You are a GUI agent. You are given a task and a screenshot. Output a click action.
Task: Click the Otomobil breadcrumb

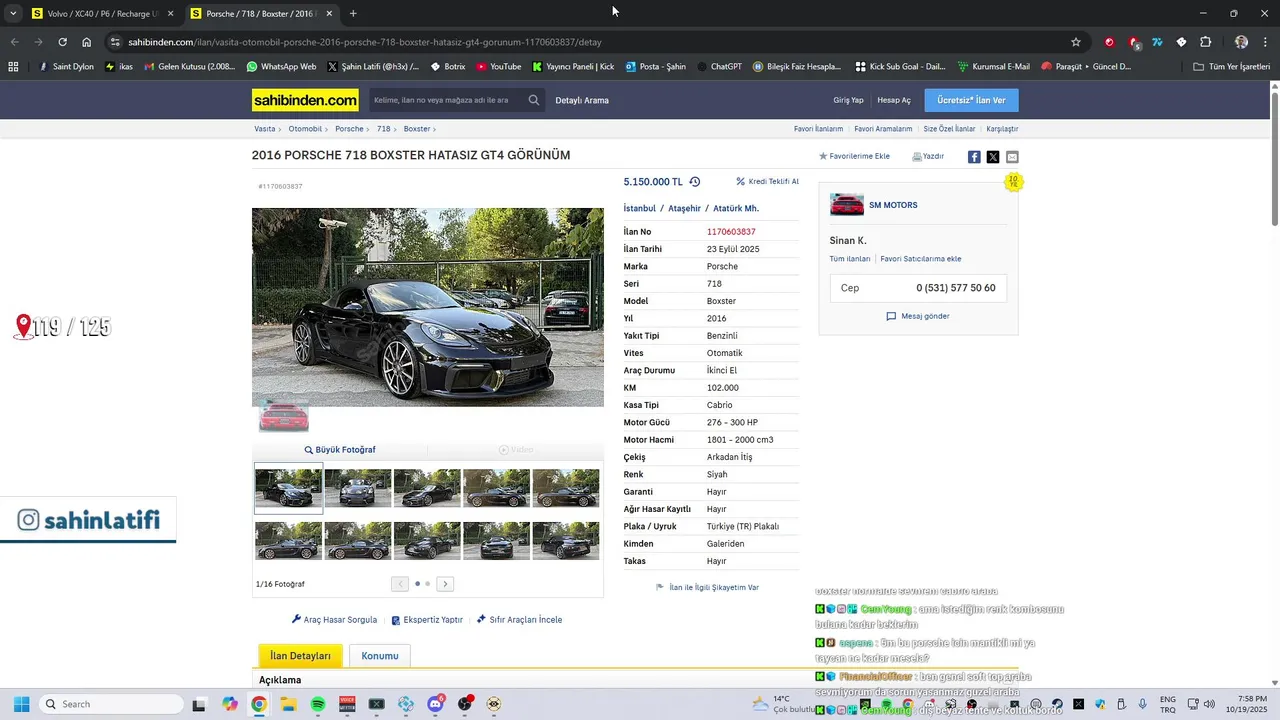[x=305, y=129]
